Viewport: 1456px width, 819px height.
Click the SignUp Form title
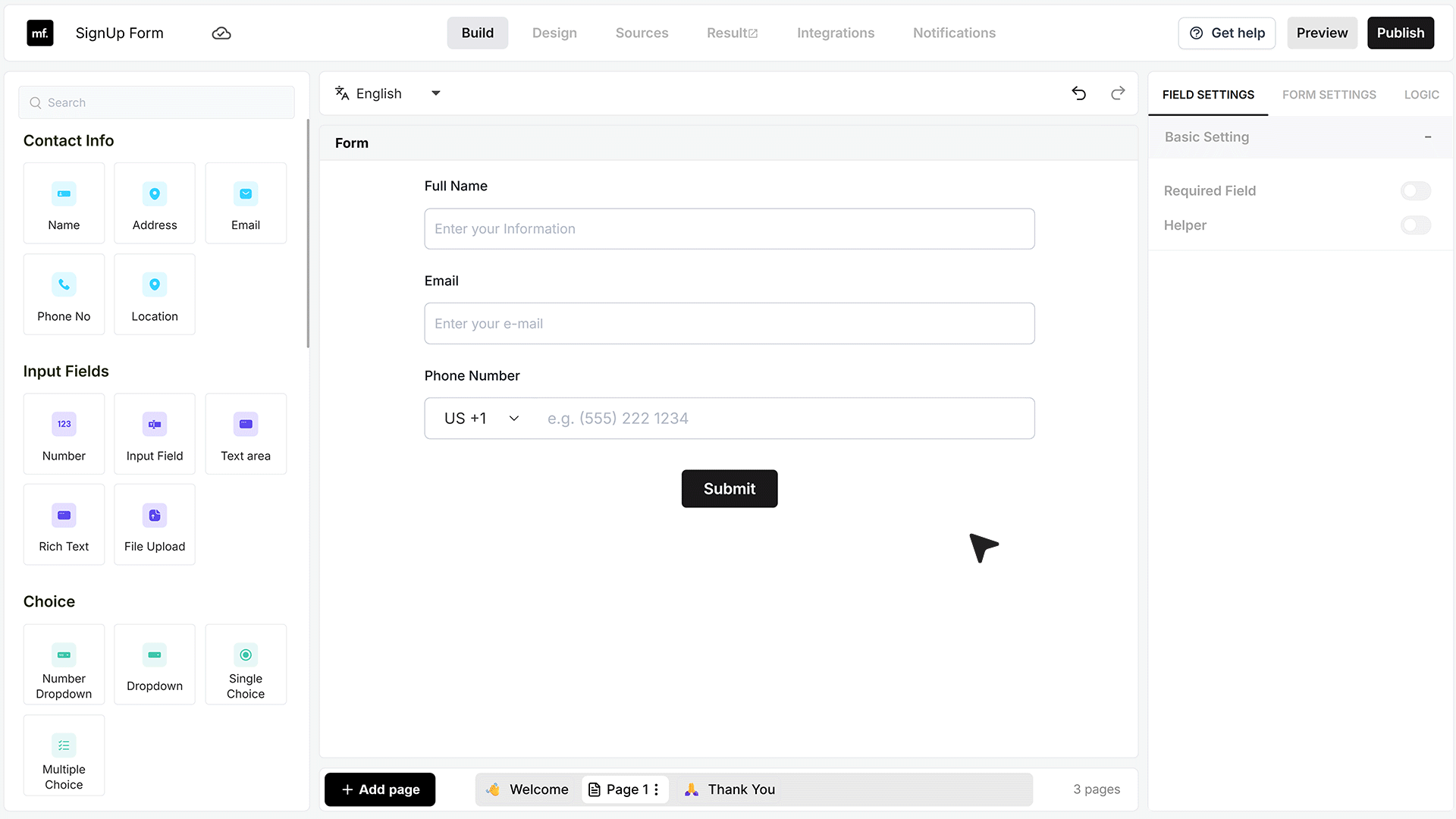(x=119, y=33)
